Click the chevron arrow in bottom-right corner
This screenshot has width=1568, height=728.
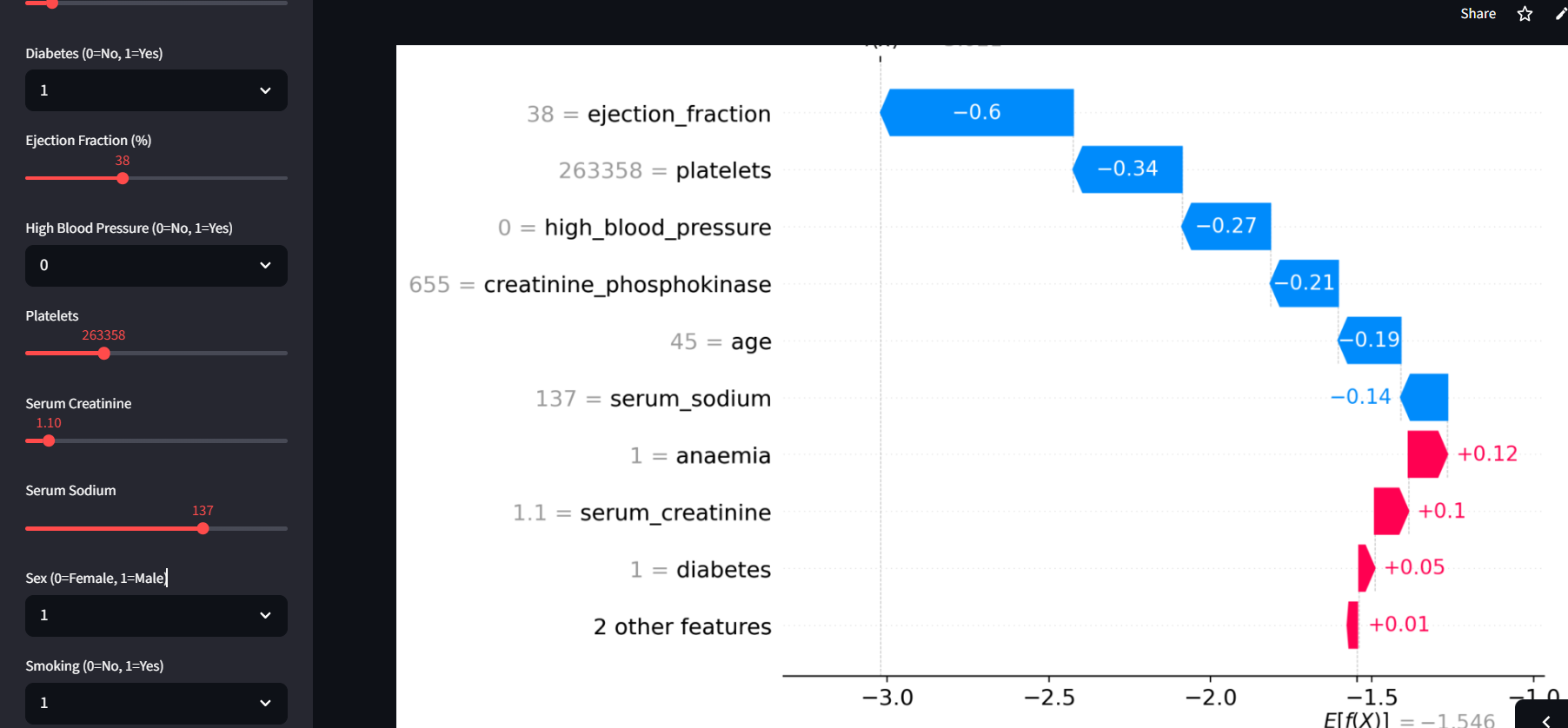click(x=1545, y=720)
